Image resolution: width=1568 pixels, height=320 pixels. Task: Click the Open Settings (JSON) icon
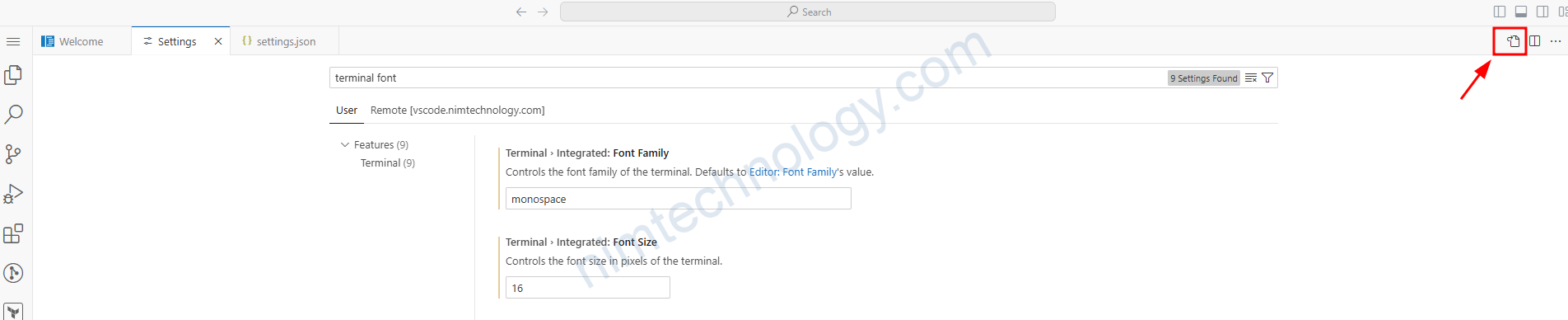tap(1513, 41)
